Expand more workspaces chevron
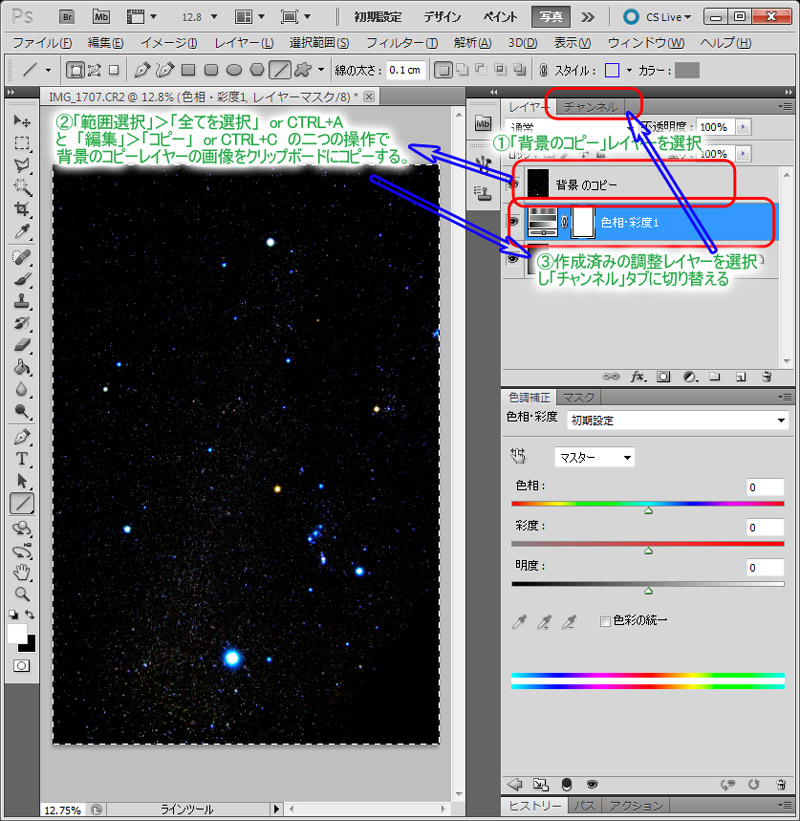The height and width of the screenshot is (821, 800). click(588, 17)
